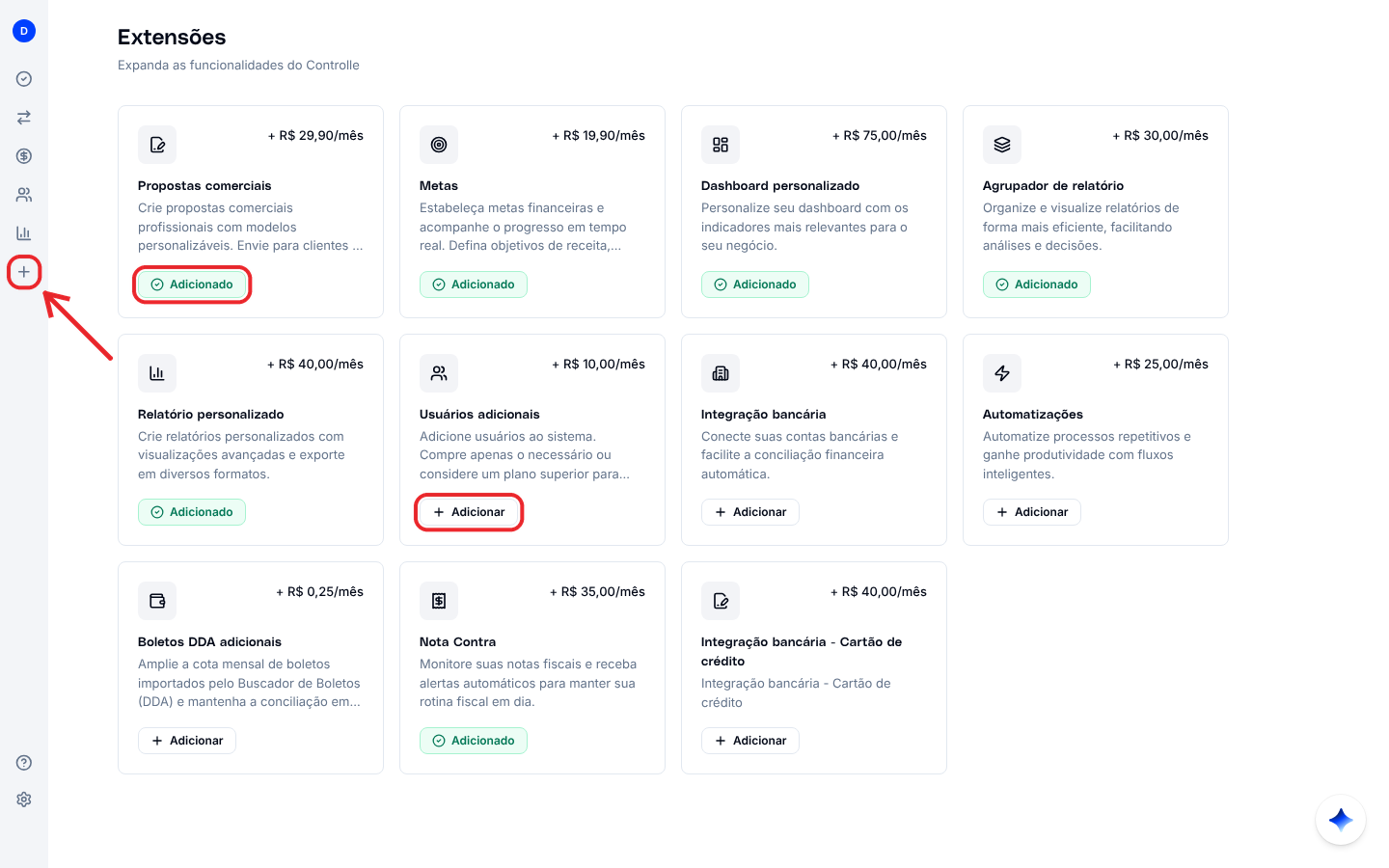Screen dimensions: 1389x868
Task: Add the Boletos DDA adicionais extension
Action: [x=187, y=741]
